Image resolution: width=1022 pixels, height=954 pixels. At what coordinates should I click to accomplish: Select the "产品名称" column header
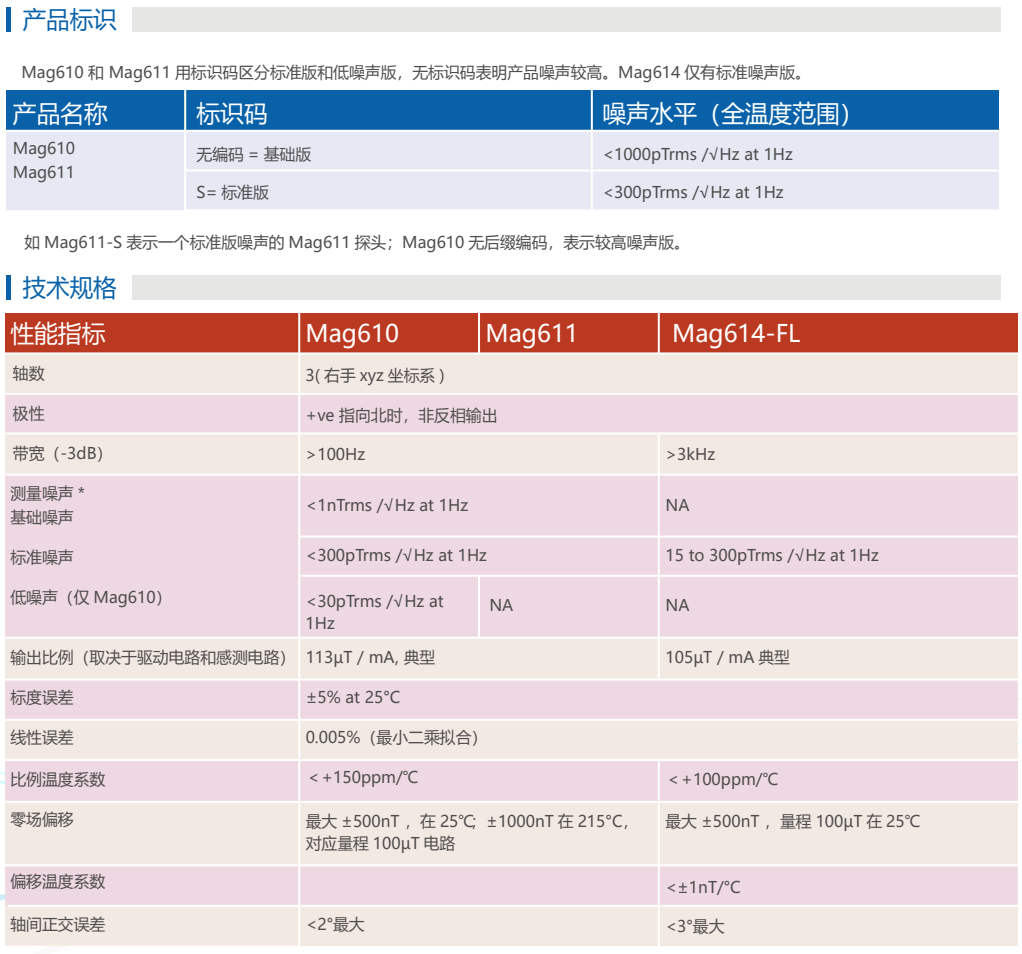pos(60,113)
